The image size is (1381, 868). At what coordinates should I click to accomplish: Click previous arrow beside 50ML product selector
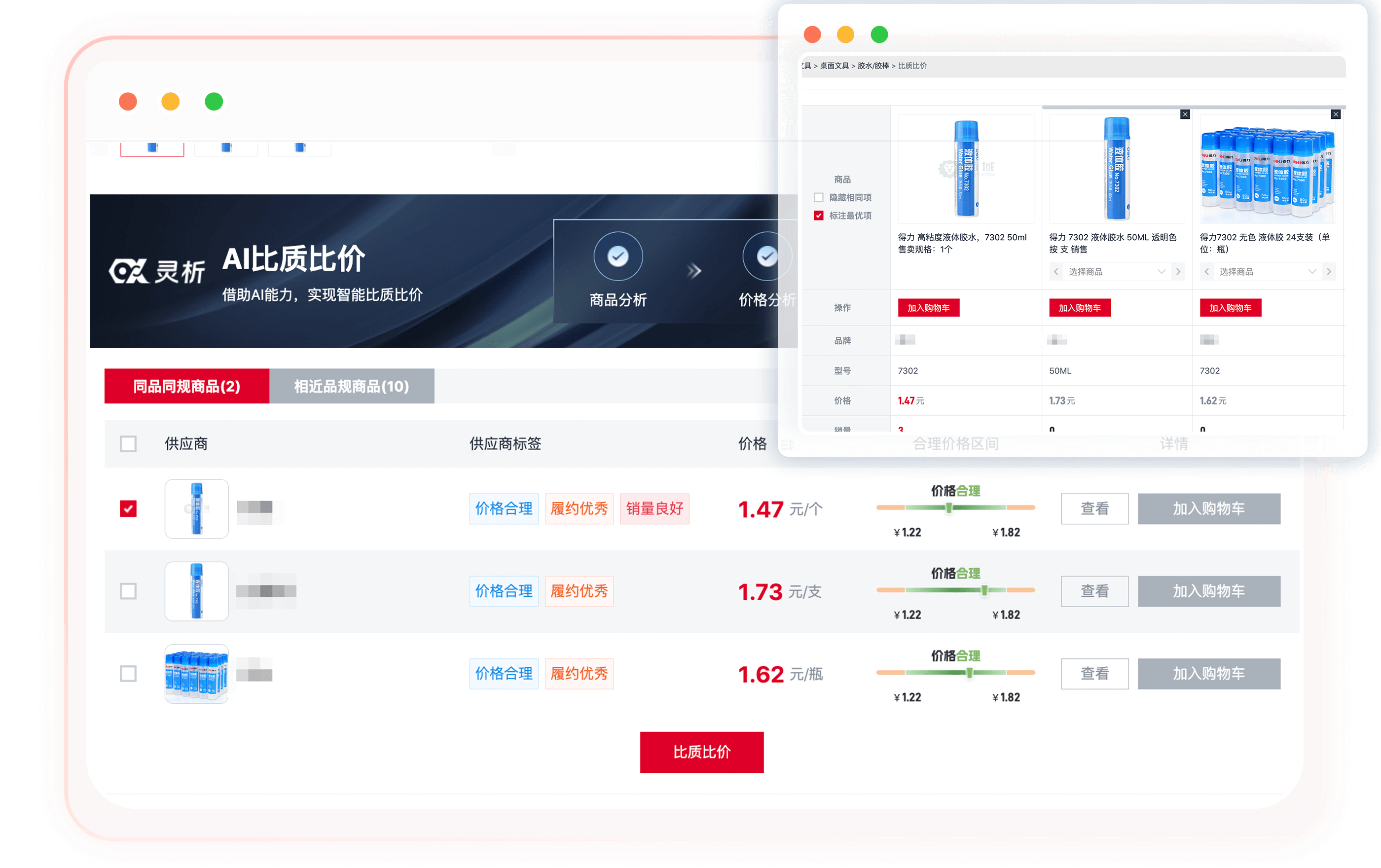[x=1056, y=272]
